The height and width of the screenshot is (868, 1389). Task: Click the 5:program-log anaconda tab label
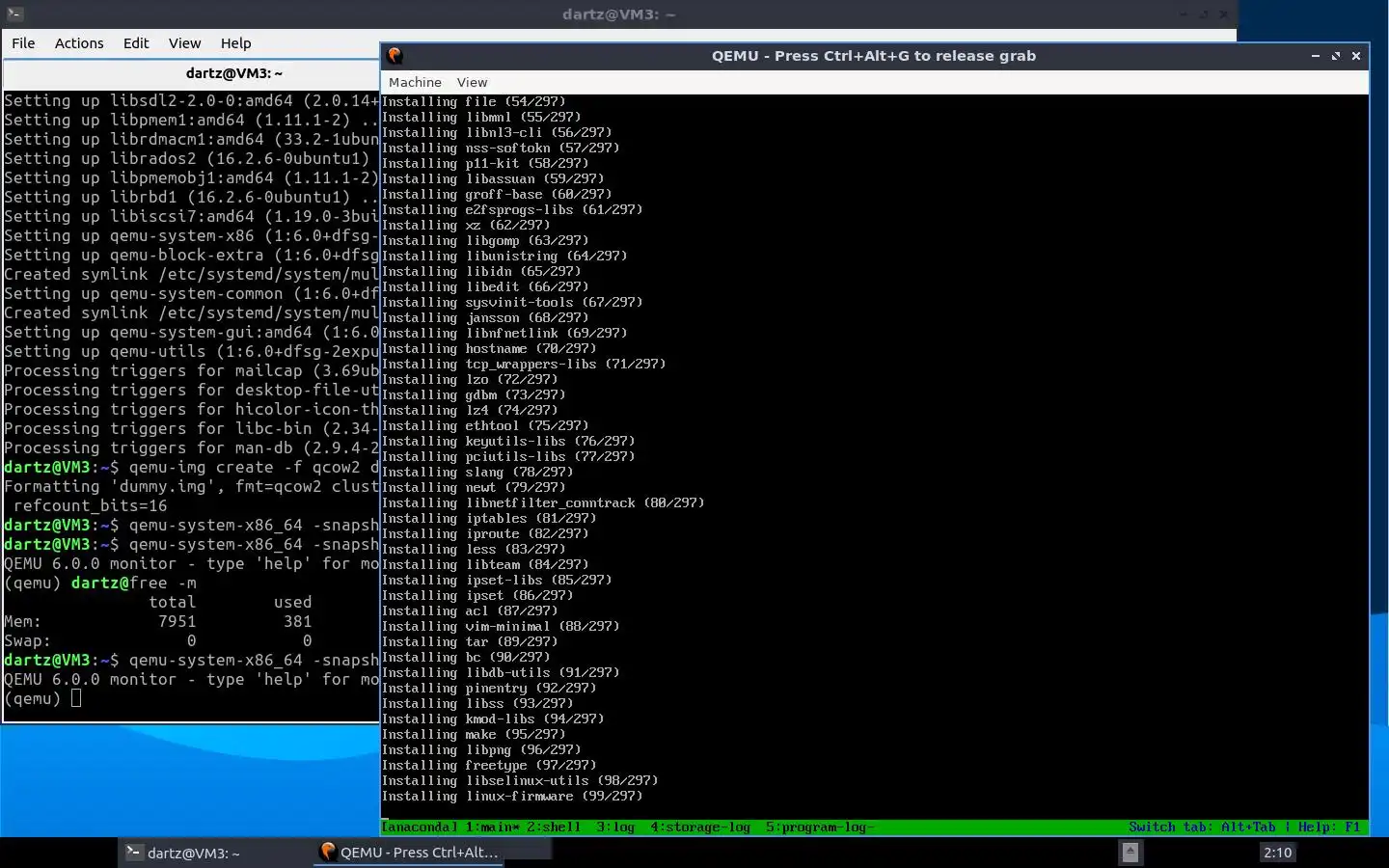(x=820, y=827)
